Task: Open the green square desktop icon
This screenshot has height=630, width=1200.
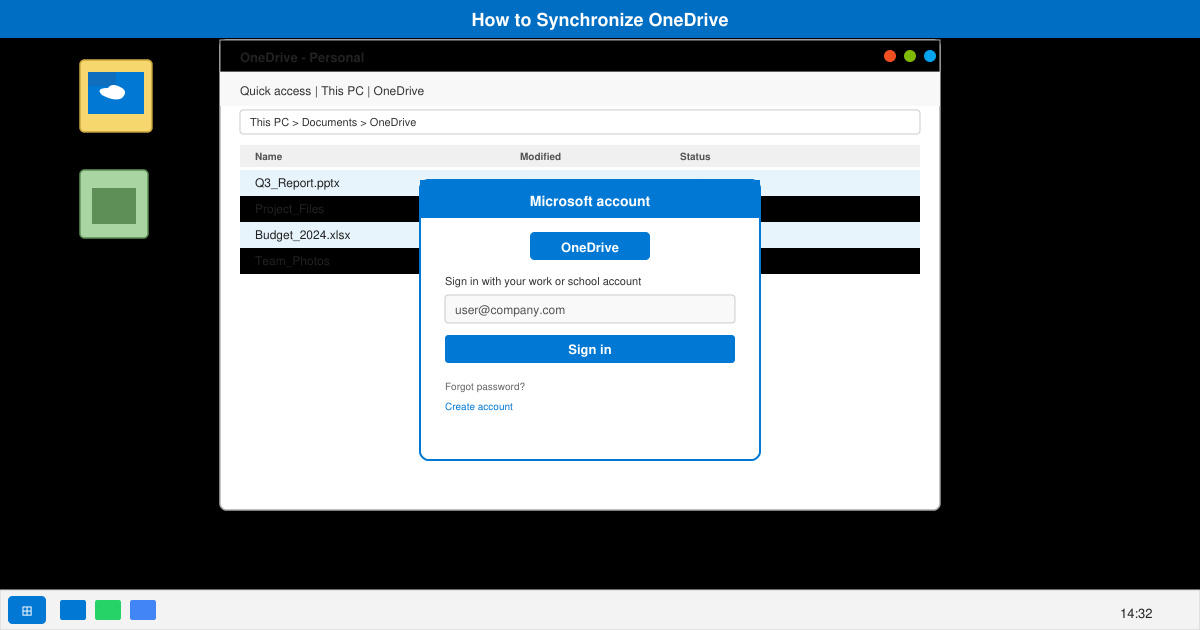Action: (114, 204)
